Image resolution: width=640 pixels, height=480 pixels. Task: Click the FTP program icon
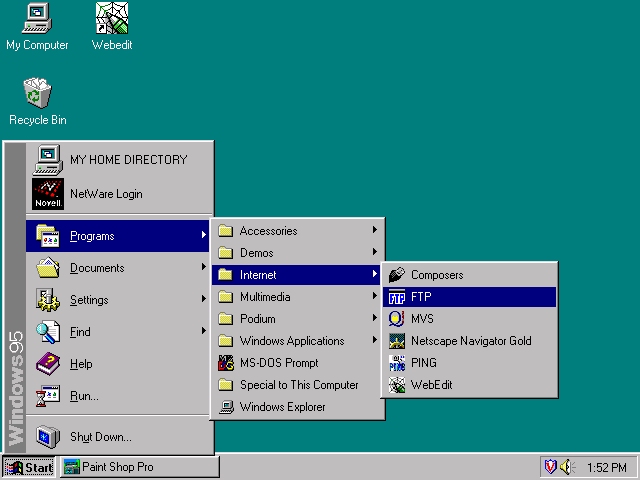(397, 297)
